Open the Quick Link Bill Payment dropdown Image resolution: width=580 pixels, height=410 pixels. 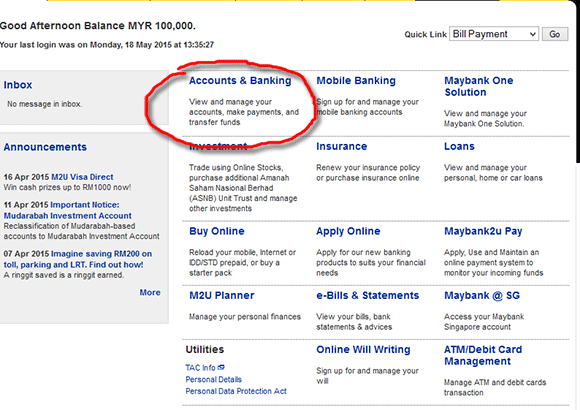(494, 34)
